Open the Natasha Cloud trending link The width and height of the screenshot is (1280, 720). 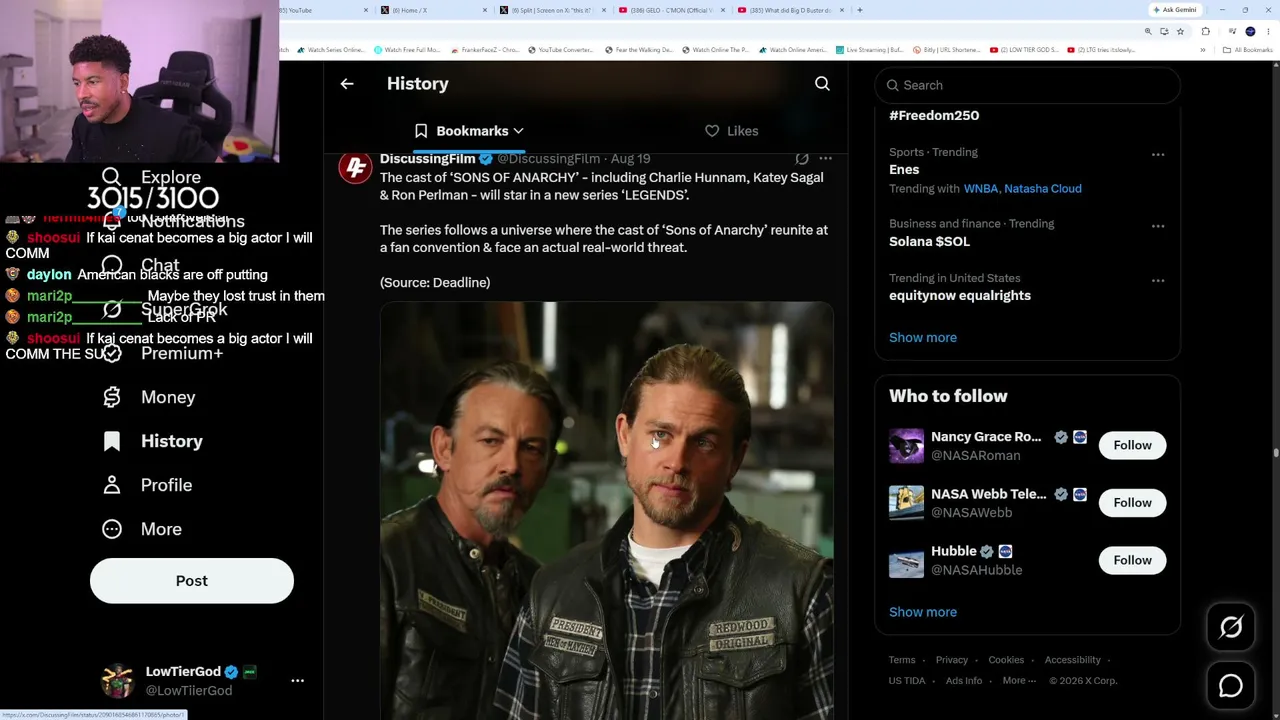1043,189
